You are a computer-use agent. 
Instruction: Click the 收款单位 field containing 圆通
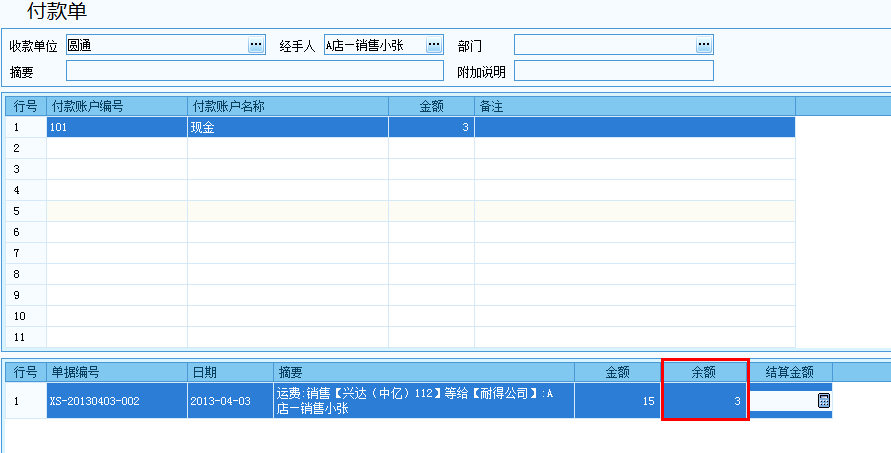(155, 45)
